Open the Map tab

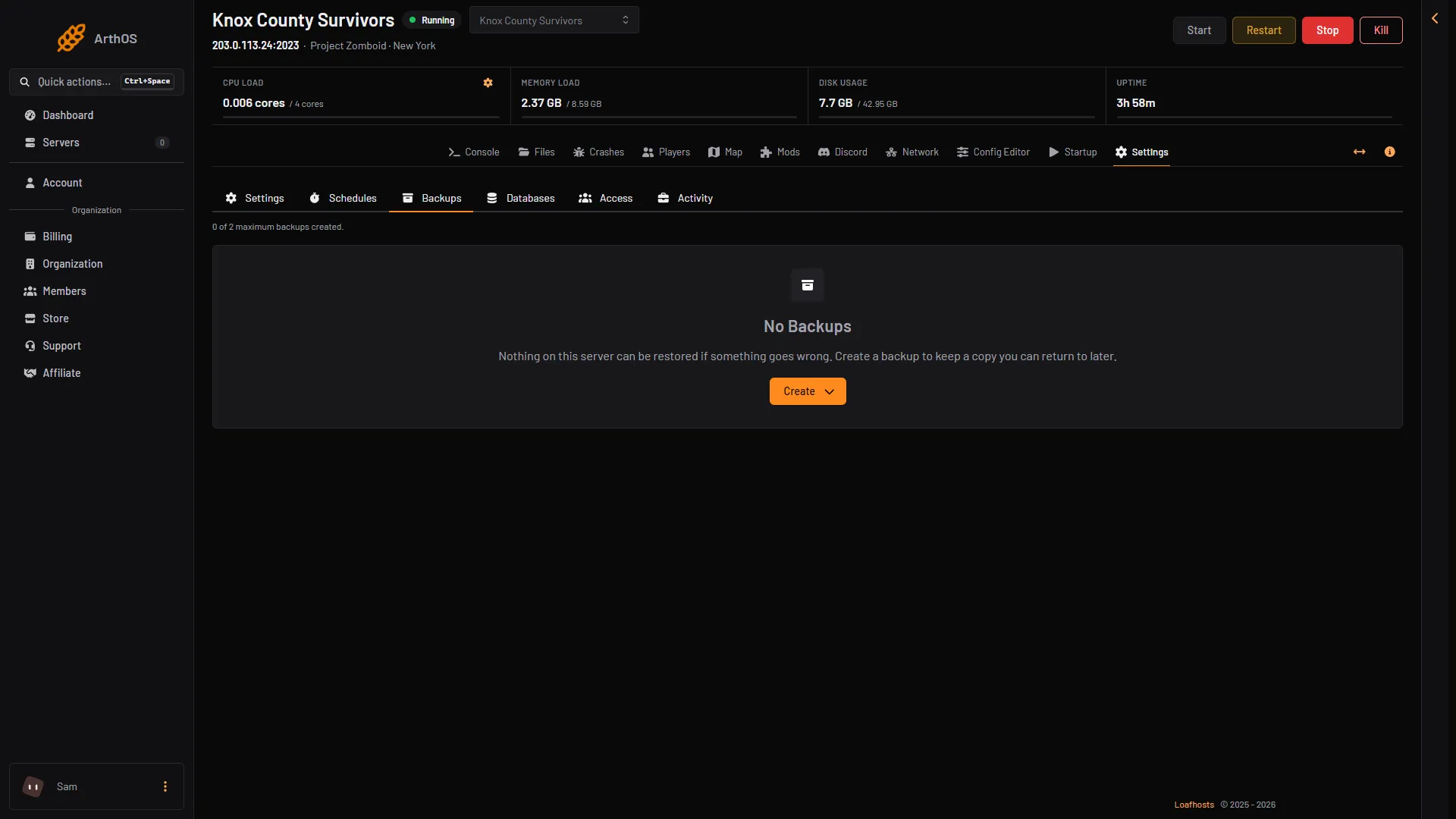tap(726, 152)
